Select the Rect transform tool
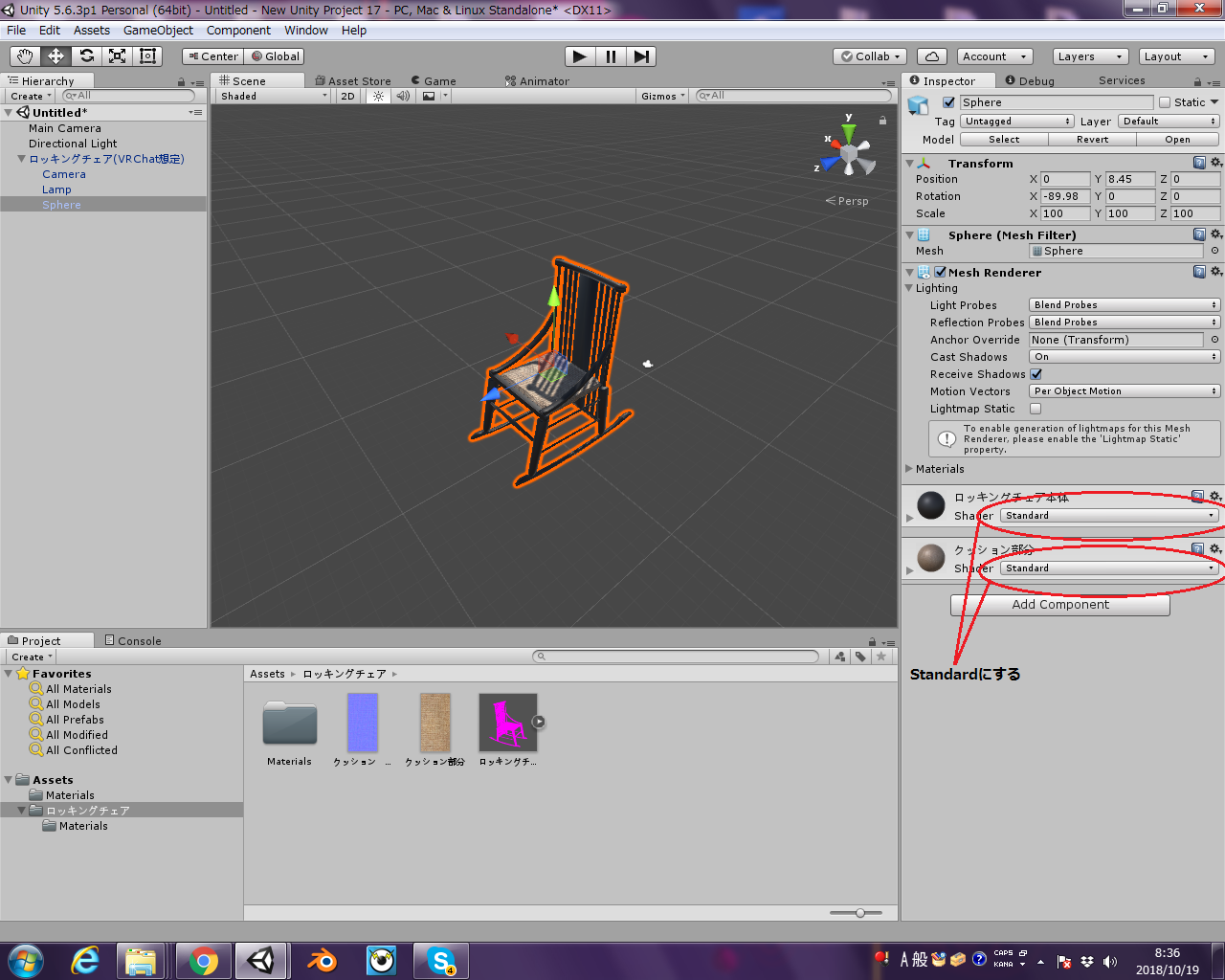The height and width of the screenshot is (980, 1225). tap(146, 56)
